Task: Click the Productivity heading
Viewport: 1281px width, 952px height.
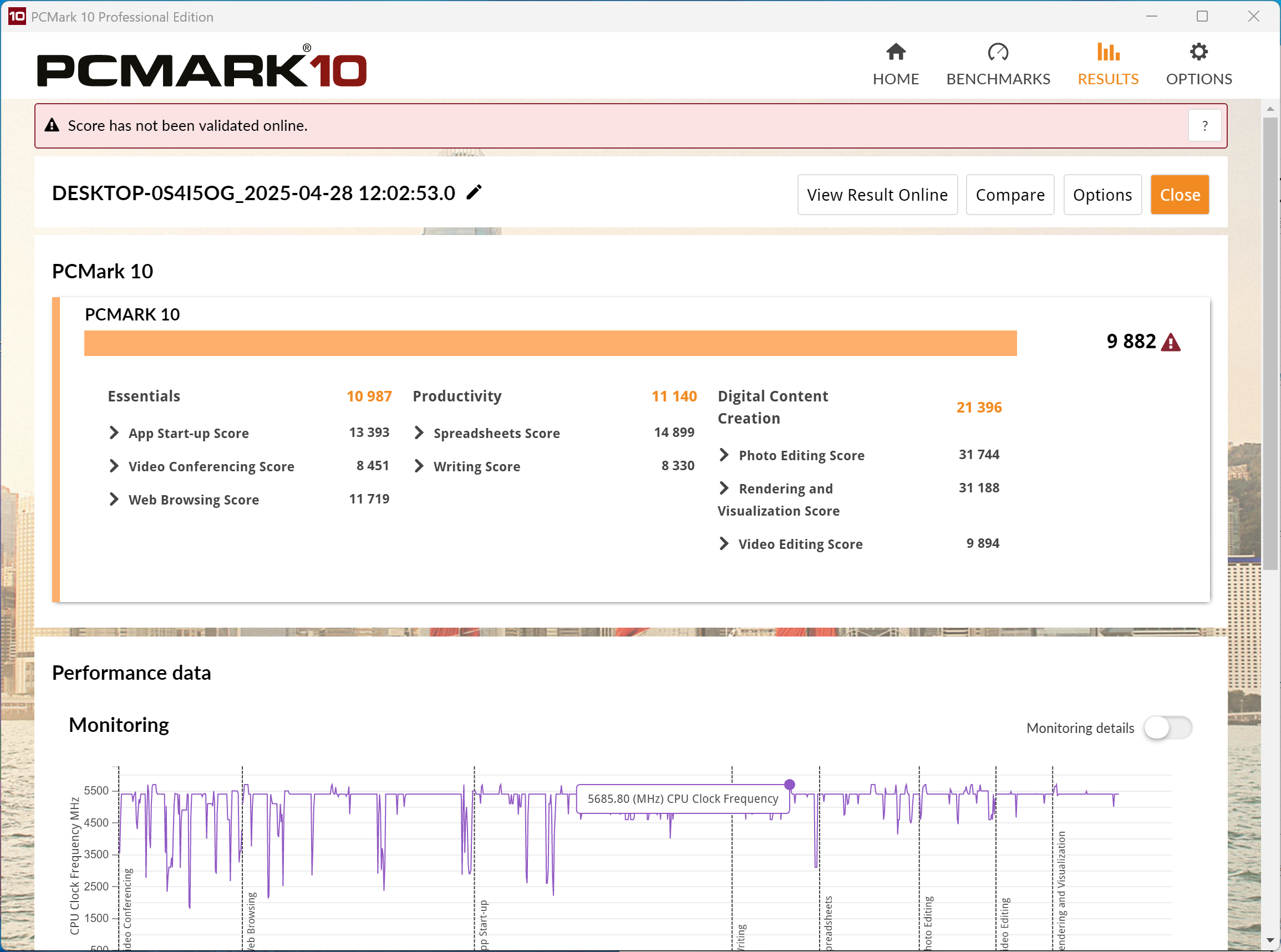Action: click(457, 396)
